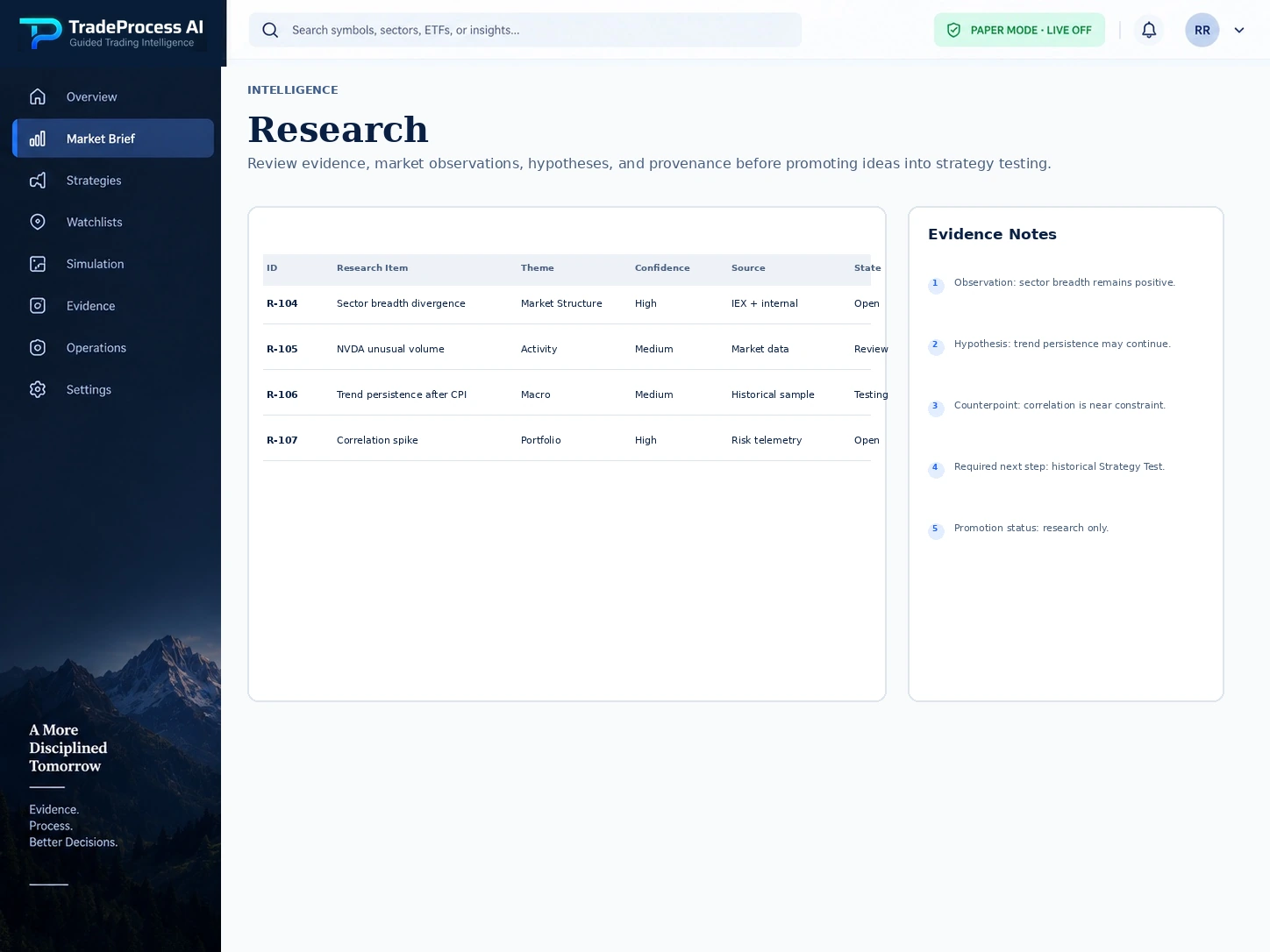This screenshot has height=952, width=1270.
Task: Open 'NVDA unusual volume' research item
Action: tap(390, 349)
